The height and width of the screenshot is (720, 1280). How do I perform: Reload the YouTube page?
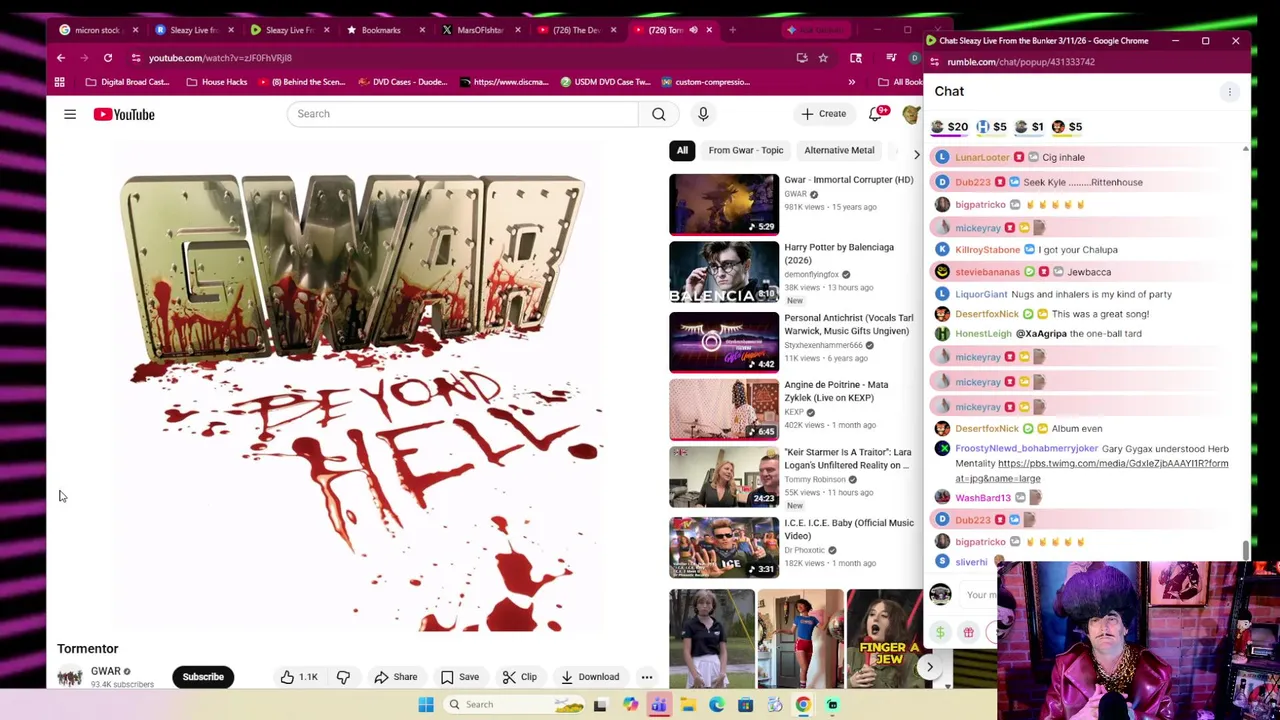tap(108, 58)
